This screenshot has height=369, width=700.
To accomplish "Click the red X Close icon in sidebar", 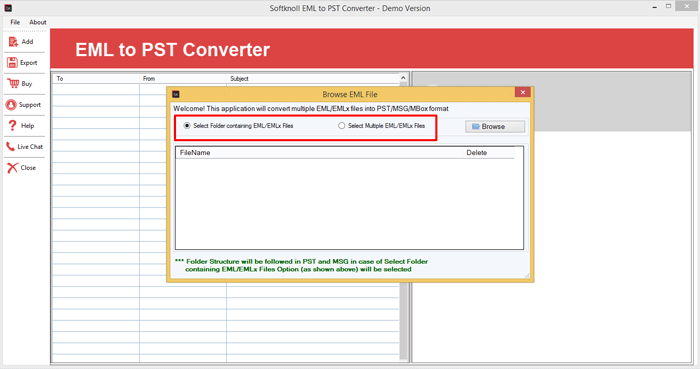I will point(12,168).
